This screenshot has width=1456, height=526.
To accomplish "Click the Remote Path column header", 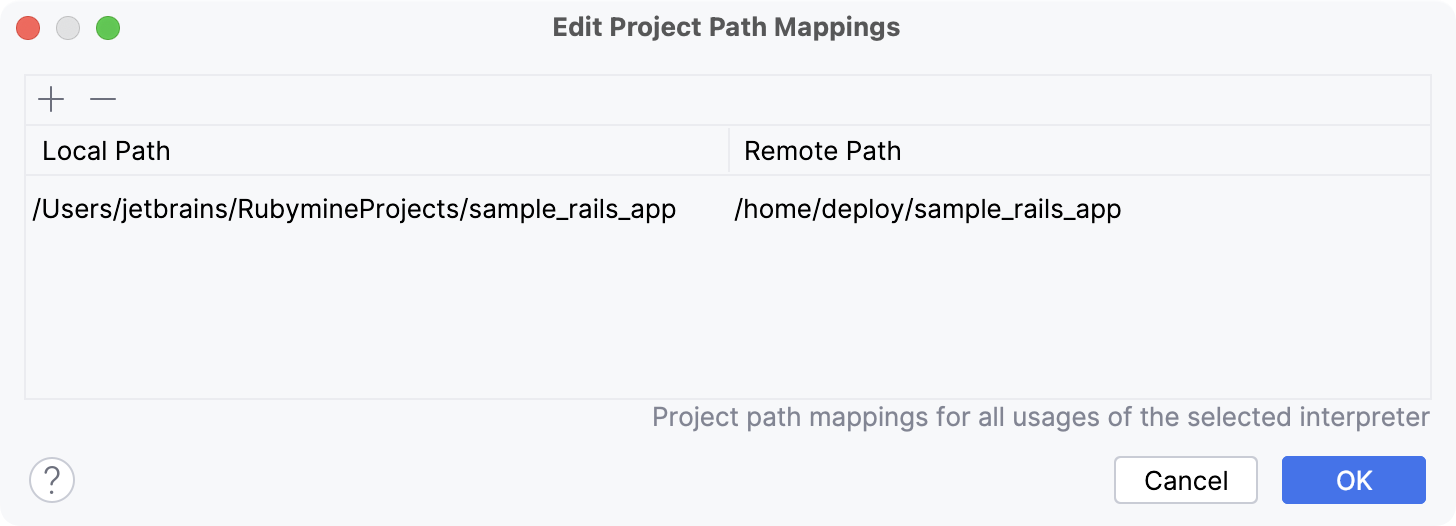I will 823,151.
